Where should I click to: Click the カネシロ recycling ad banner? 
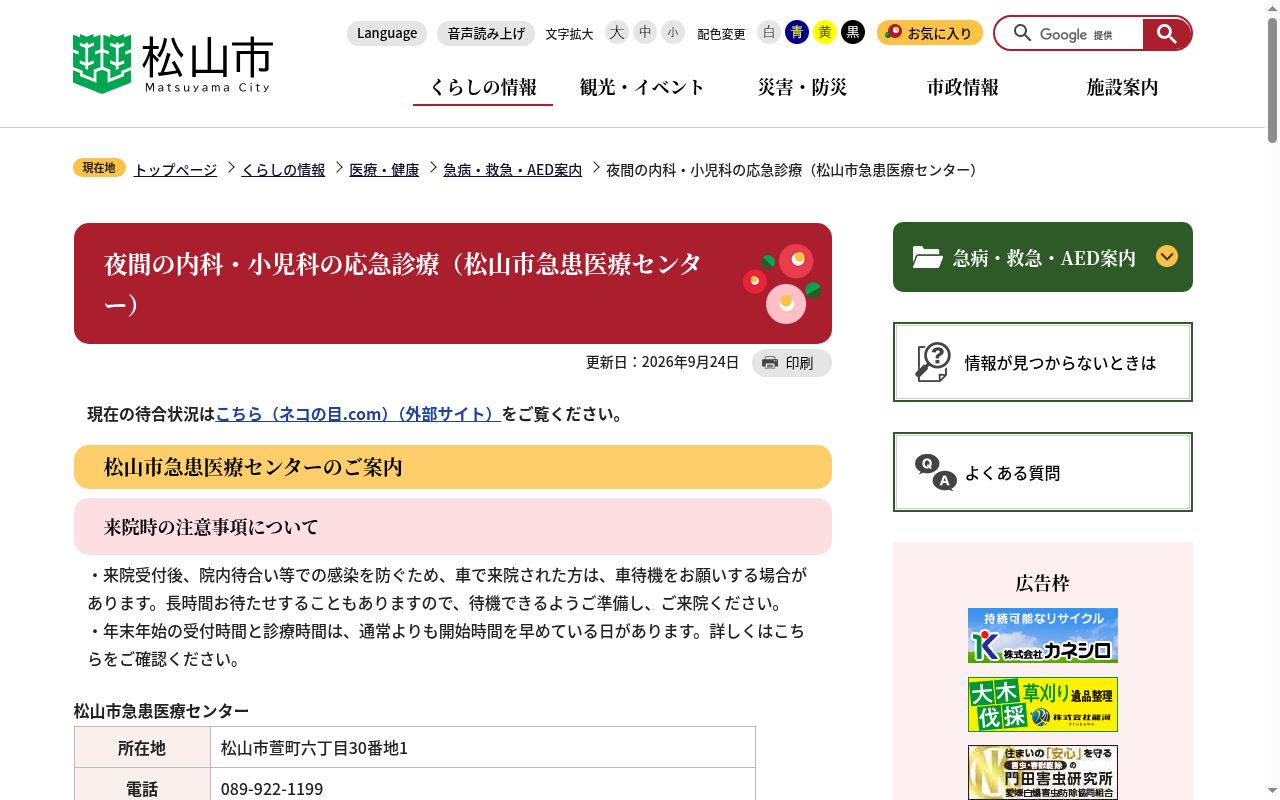(x=1043, y=635)
